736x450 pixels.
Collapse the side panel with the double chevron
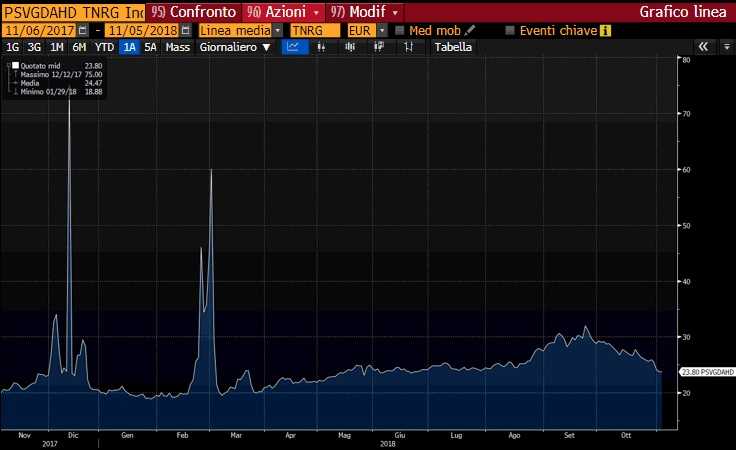(x=703, y=47)
